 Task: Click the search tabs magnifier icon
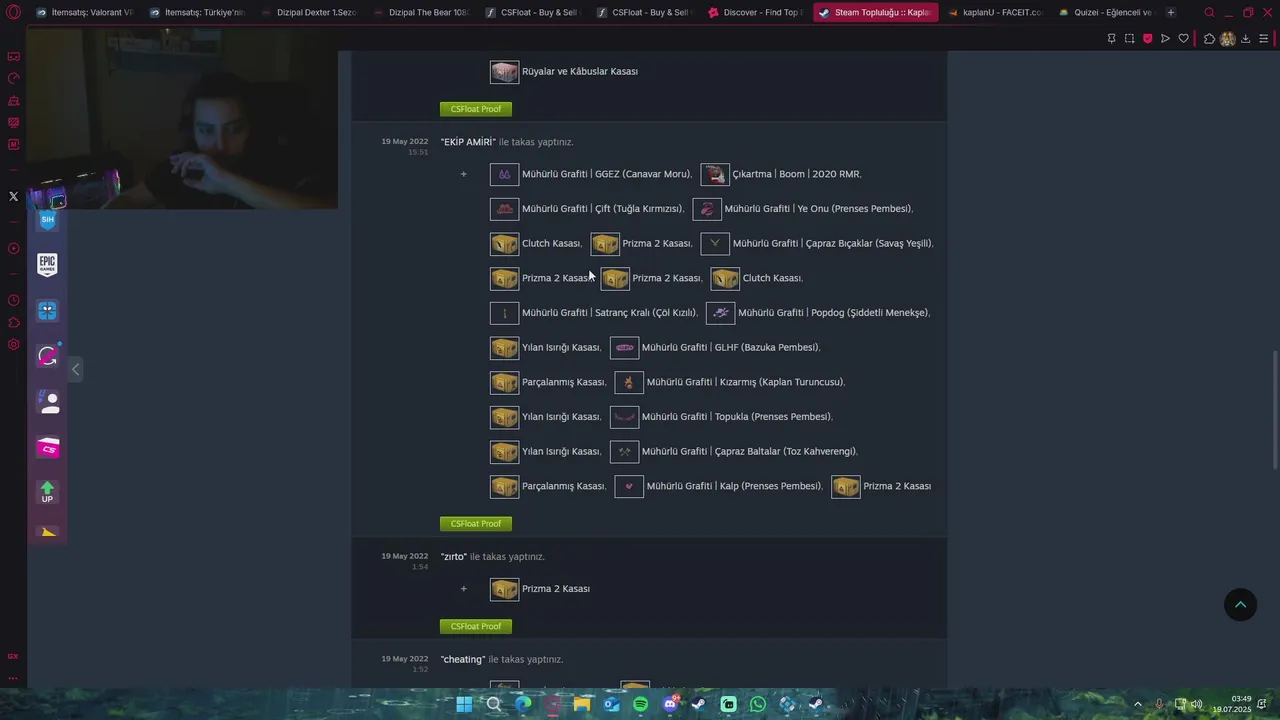[x=1209, y=13]
